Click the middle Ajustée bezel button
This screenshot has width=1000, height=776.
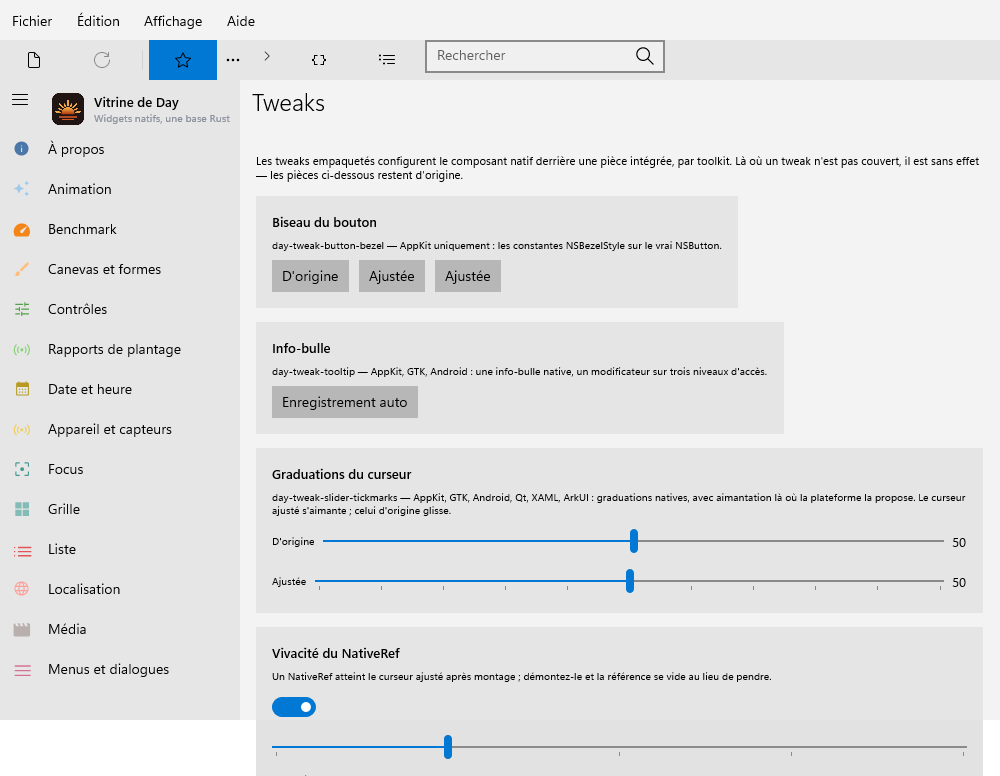392,276
